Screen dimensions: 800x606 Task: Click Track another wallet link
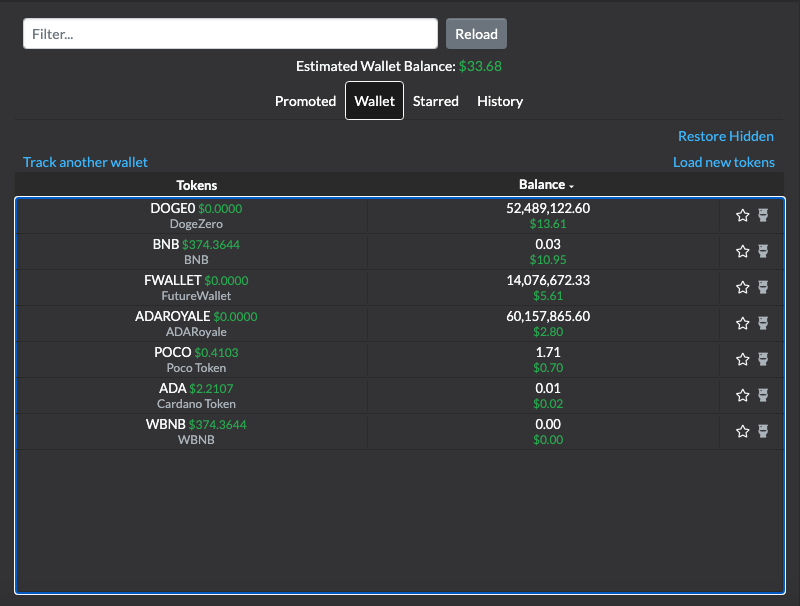point(85,162)
